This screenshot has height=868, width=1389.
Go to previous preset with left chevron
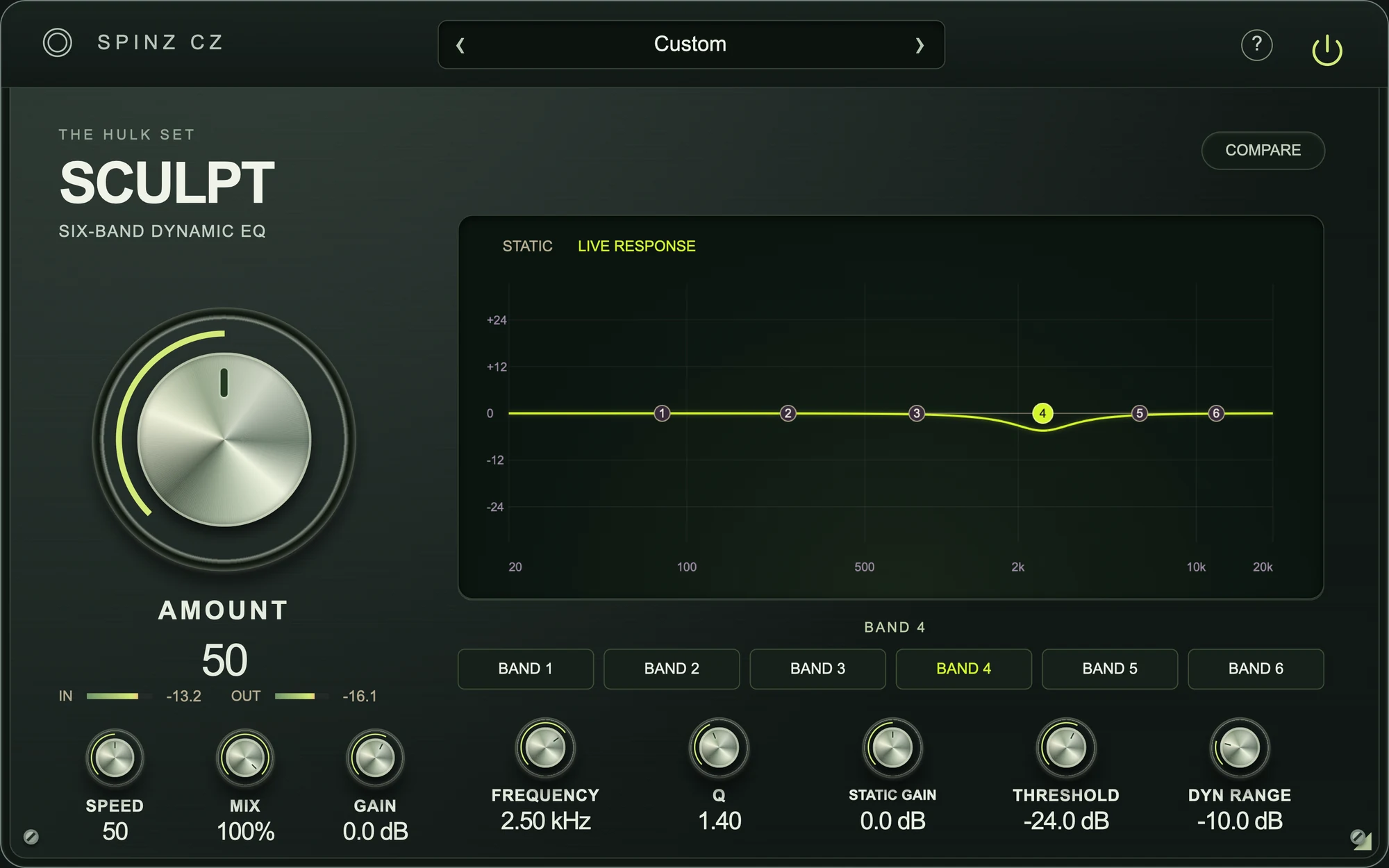(x=460, y=45)
